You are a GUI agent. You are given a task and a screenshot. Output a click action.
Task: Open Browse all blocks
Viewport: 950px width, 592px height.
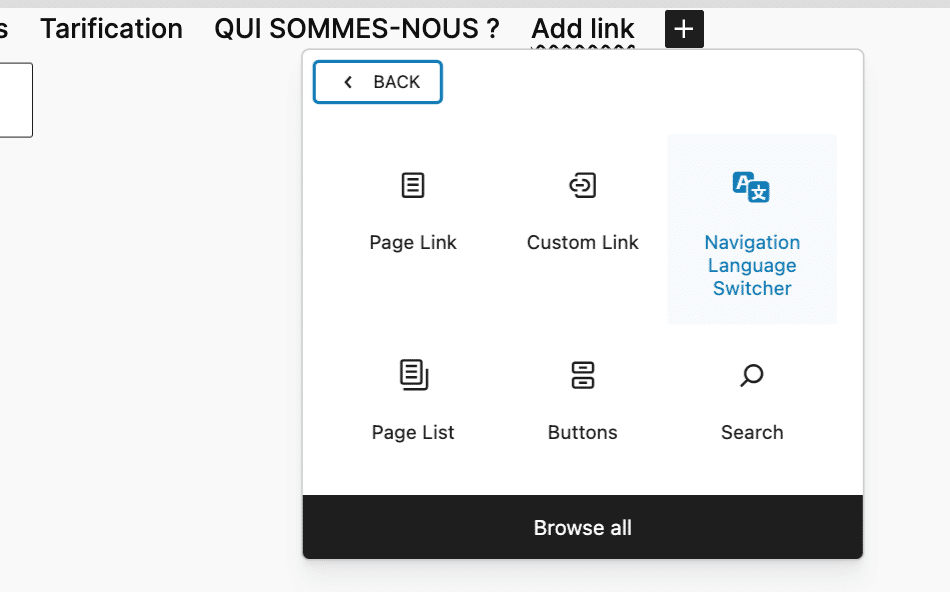pos(582,527)
